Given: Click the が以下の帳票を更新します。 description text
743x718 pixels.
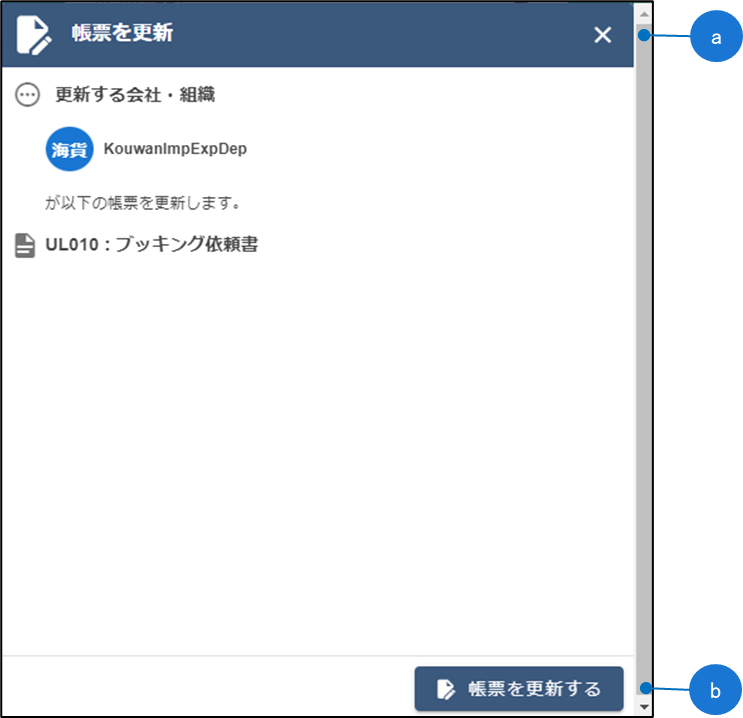Looking at the screenshot, I should (145, 203).
